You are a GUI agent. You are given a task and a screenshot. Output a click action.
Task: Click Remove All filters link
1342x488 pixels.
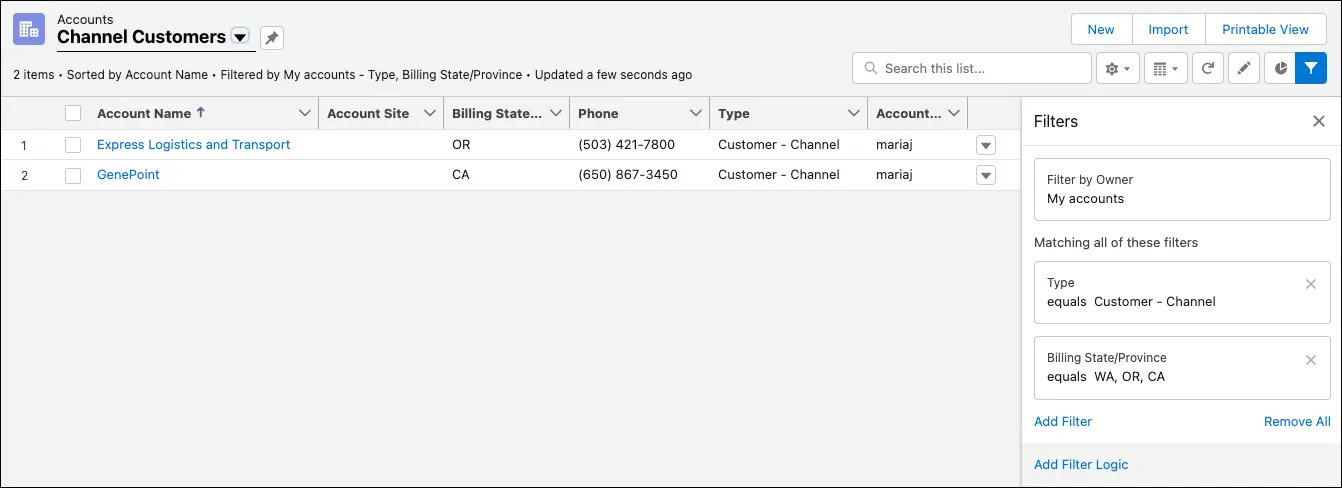click(x=1297, y=421)
